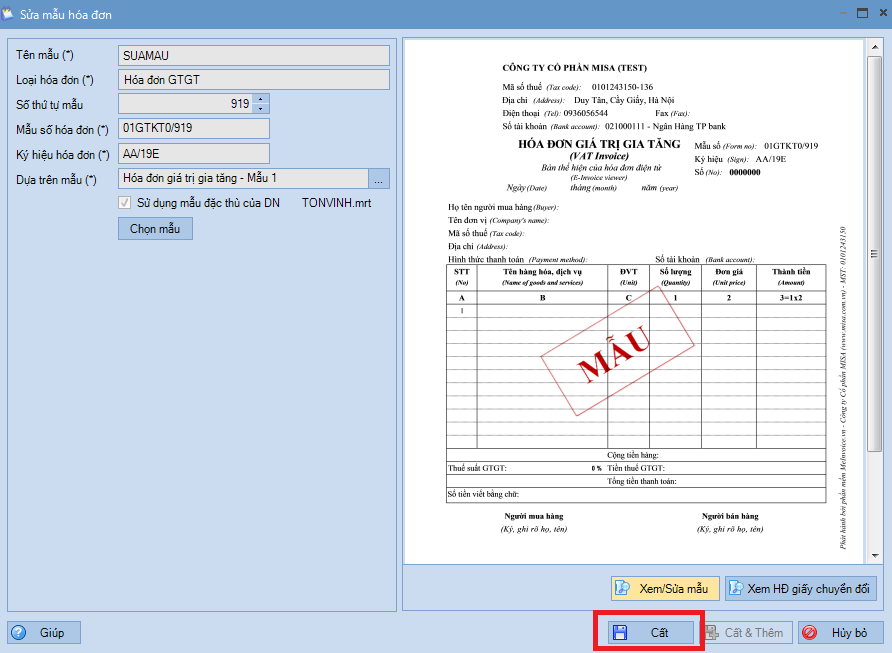892x653 pixels.
Task: Open the Dựa trên mẫu browse ellipsis button
Action: [x=379, y=179]
